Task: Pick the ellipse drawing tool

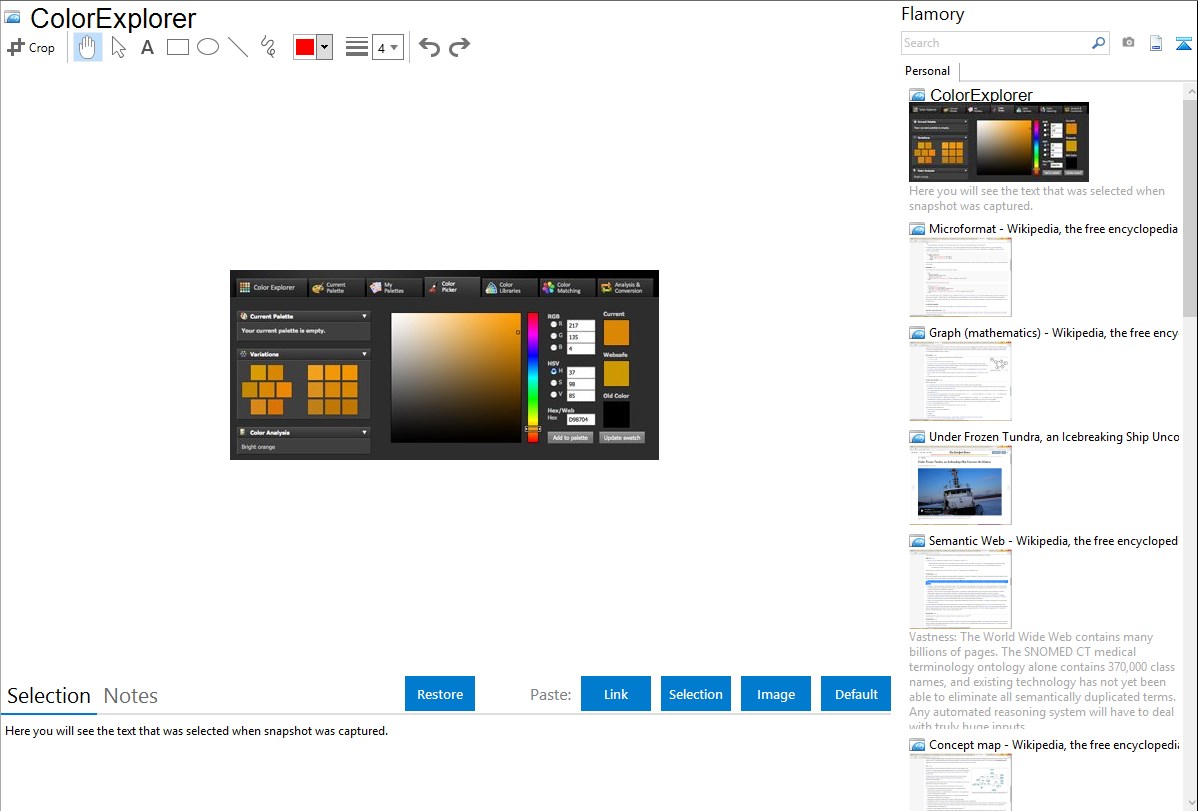Action: coord(208,47)
